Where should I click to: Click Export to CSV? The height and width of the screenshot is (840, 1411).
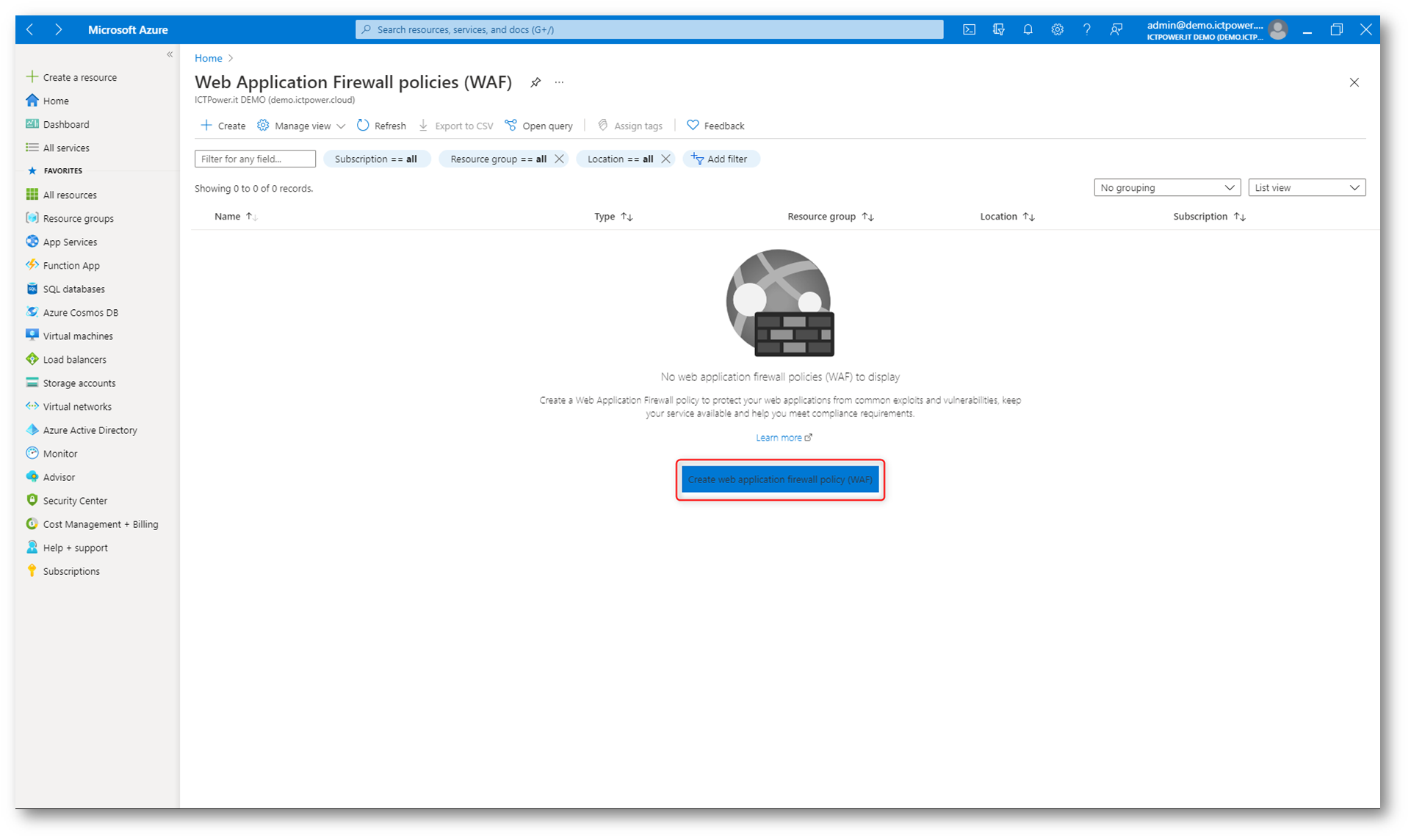click(456, 126)
